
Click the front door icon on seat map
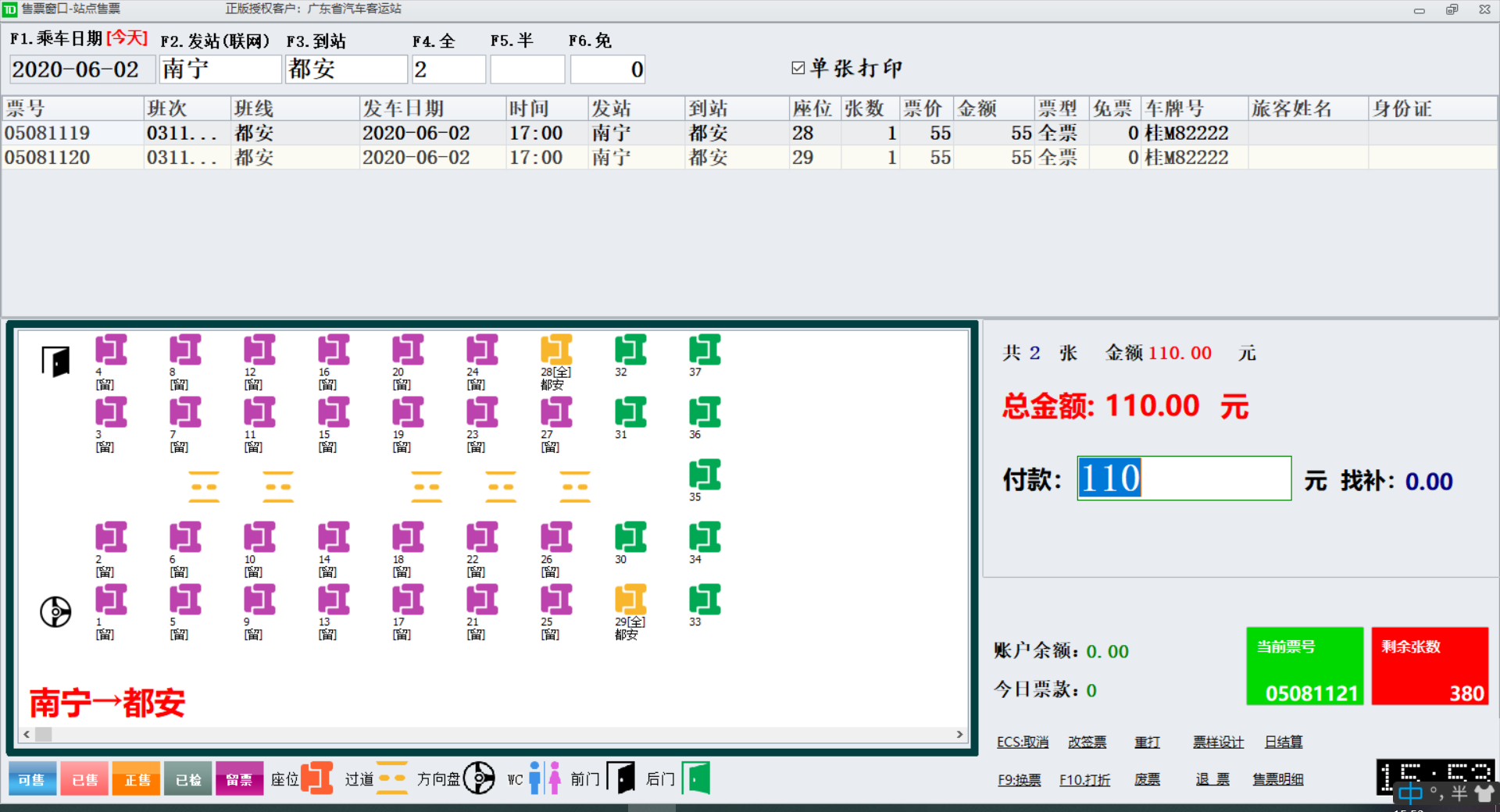pyautogui.click(x=55, y=361)
